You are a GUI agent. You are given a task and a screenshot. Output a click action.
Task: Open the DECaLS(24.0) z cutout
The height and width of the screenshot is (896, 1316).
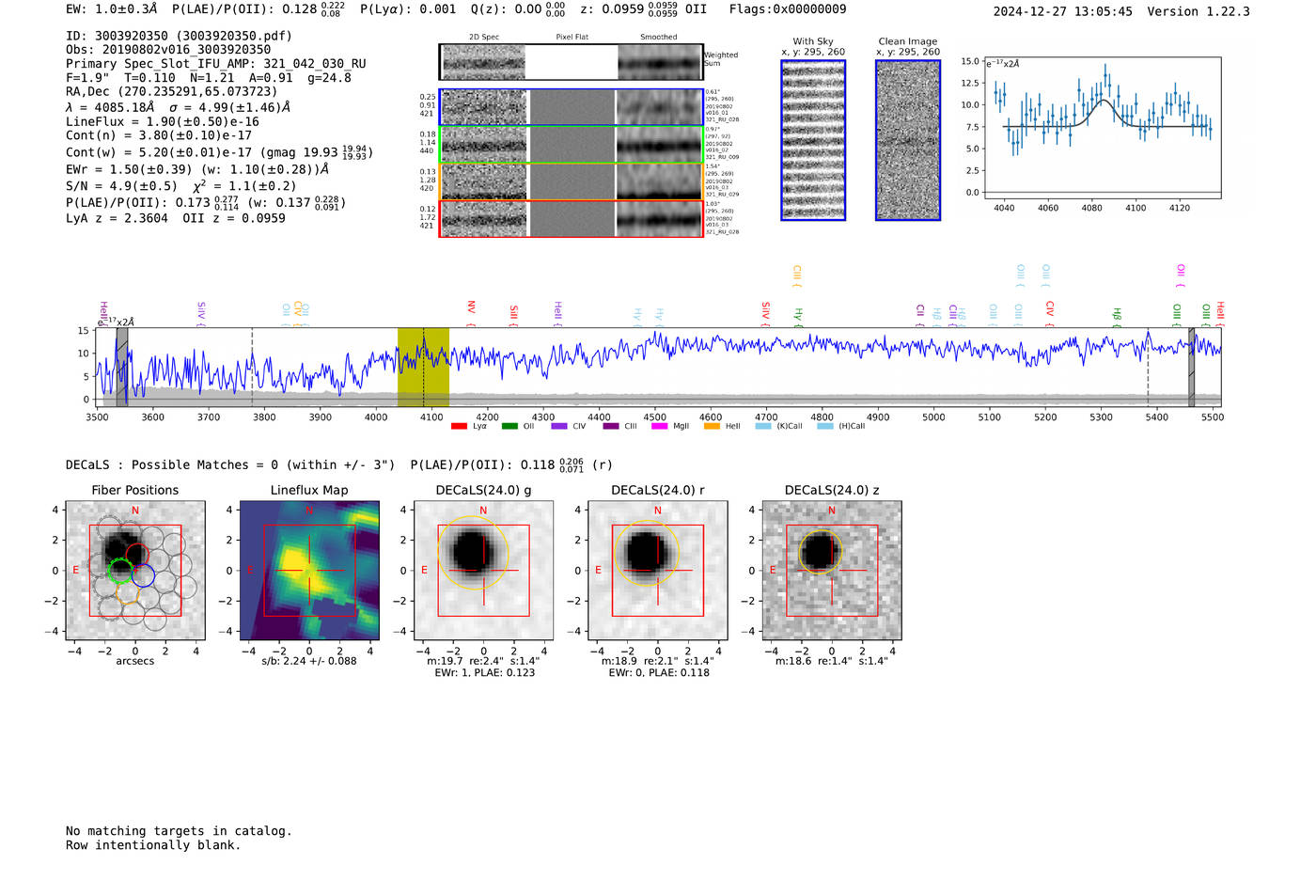coord(832,571)
